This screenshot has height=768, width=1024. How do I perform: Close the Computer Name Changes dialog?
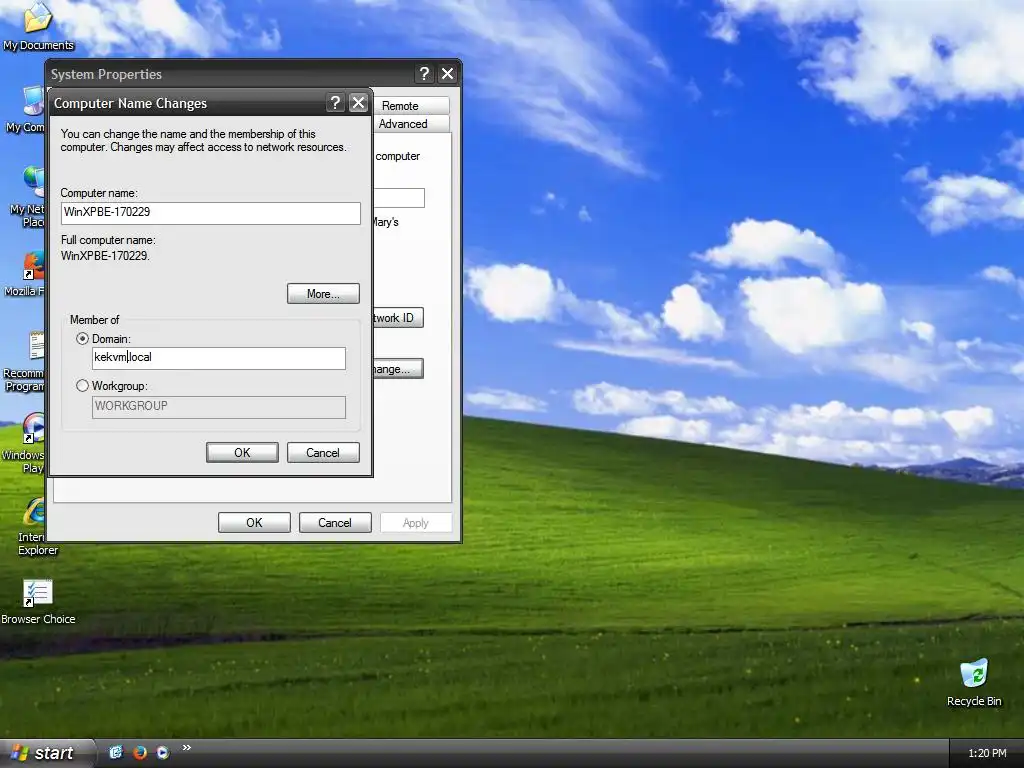click(x=359, y=103)
